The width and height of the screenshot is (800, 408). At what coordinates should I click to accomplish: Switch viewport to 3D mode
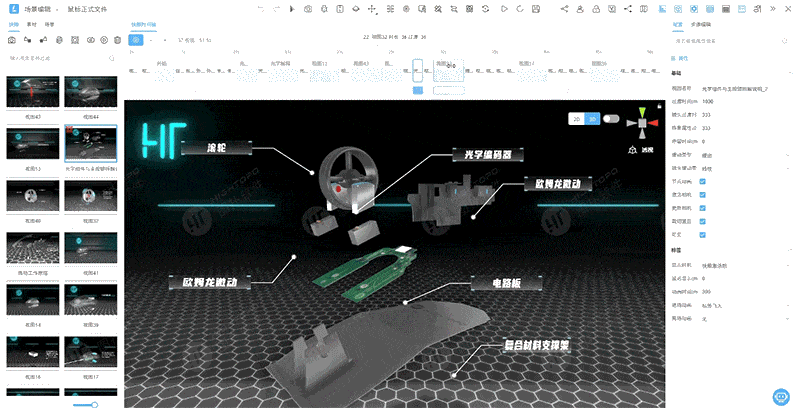(592, 119)
